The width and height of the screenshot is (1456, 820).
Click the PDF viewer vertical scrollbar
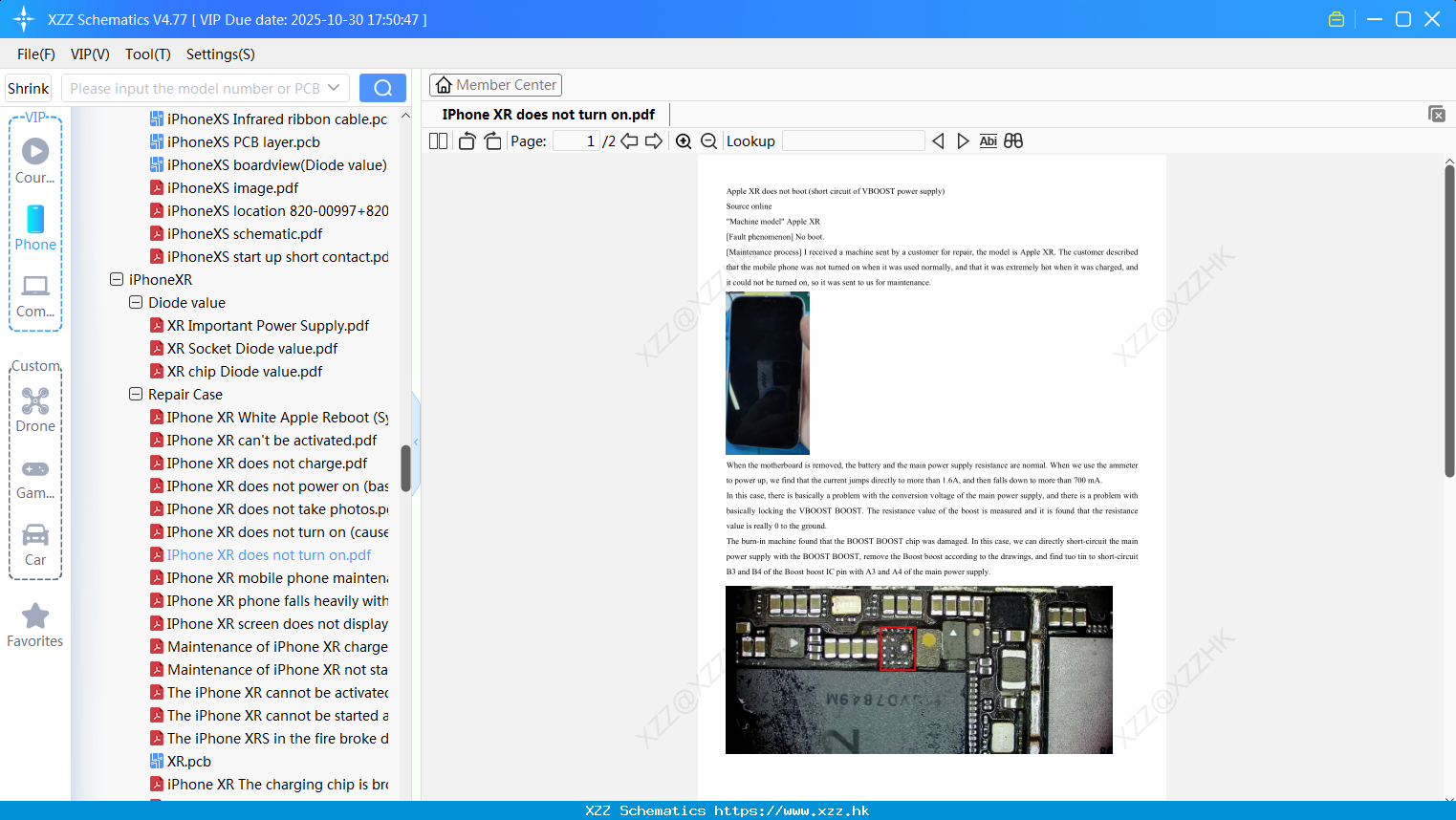(1449, 320)
